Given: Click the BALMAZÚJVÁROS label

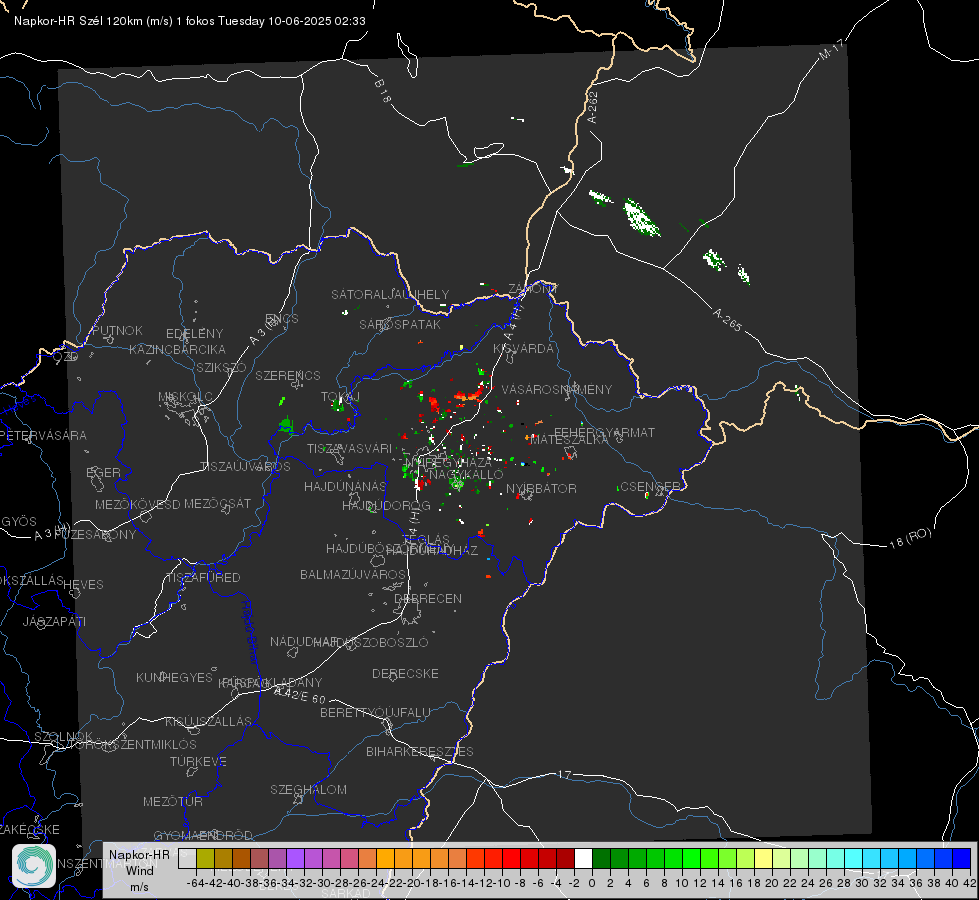Looking at the screenshot, I should (353, 574).
